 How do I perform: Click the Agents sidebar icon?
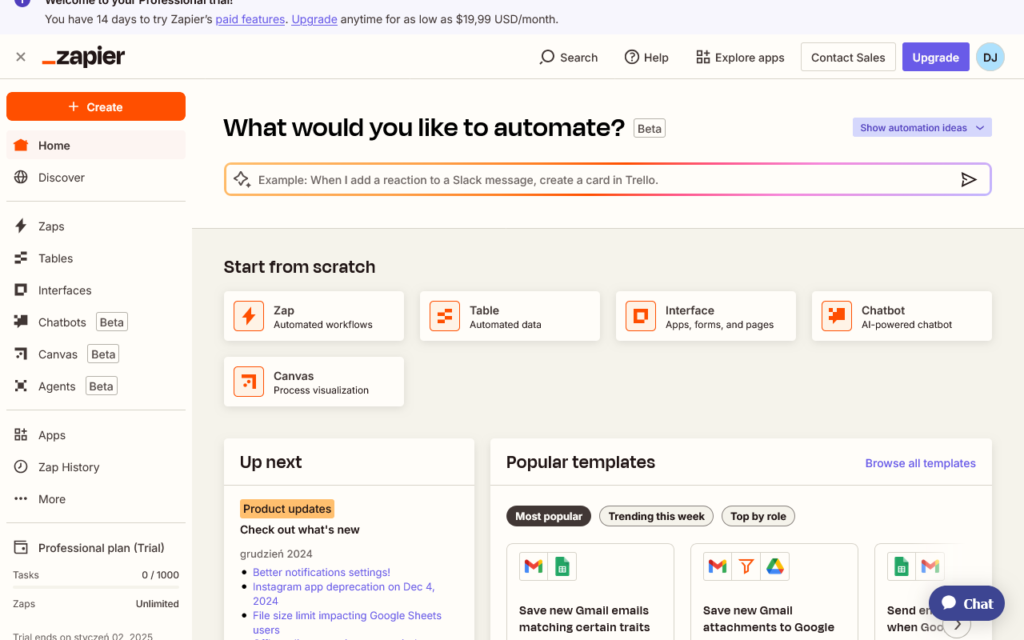click(x=21, y=386)
